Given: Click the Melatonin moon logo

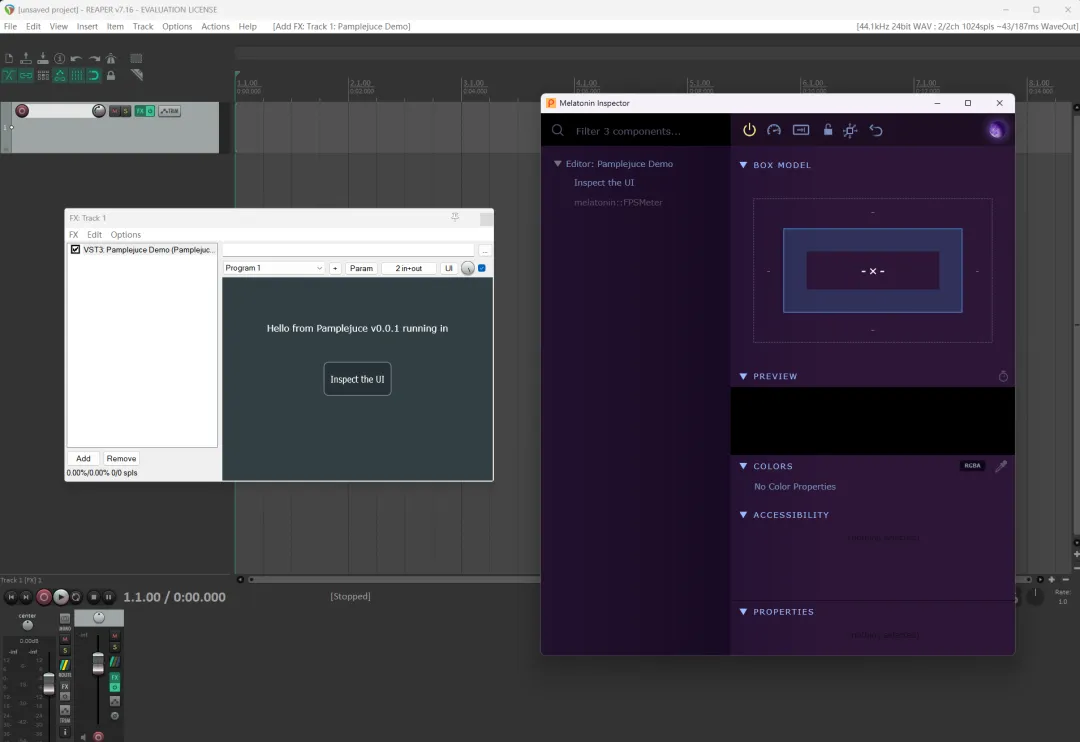Looking at the screenshot, I should click(996, 130).
